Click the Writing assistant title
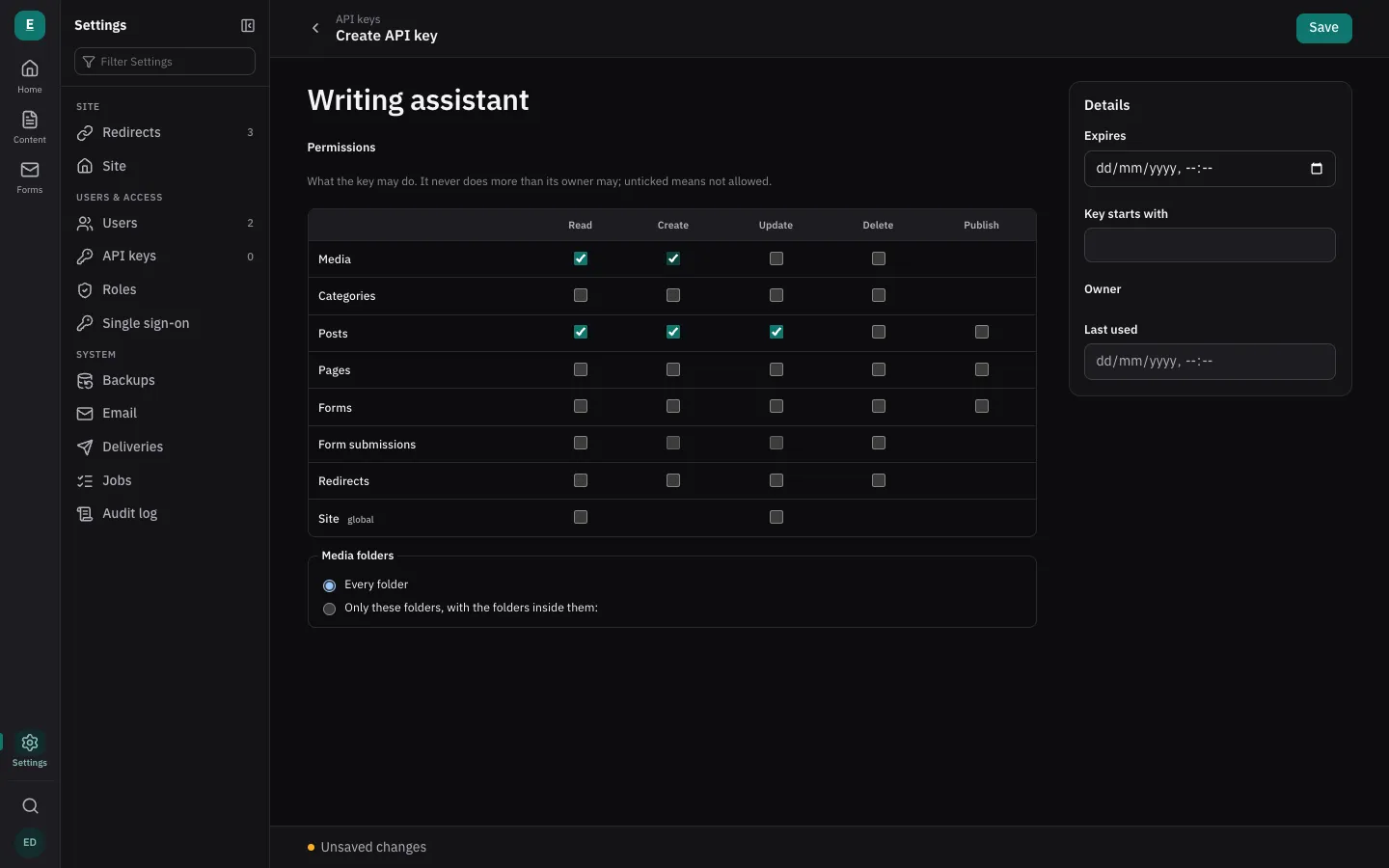This screenshot has width=1389, height=868. [x=418, y=100]
